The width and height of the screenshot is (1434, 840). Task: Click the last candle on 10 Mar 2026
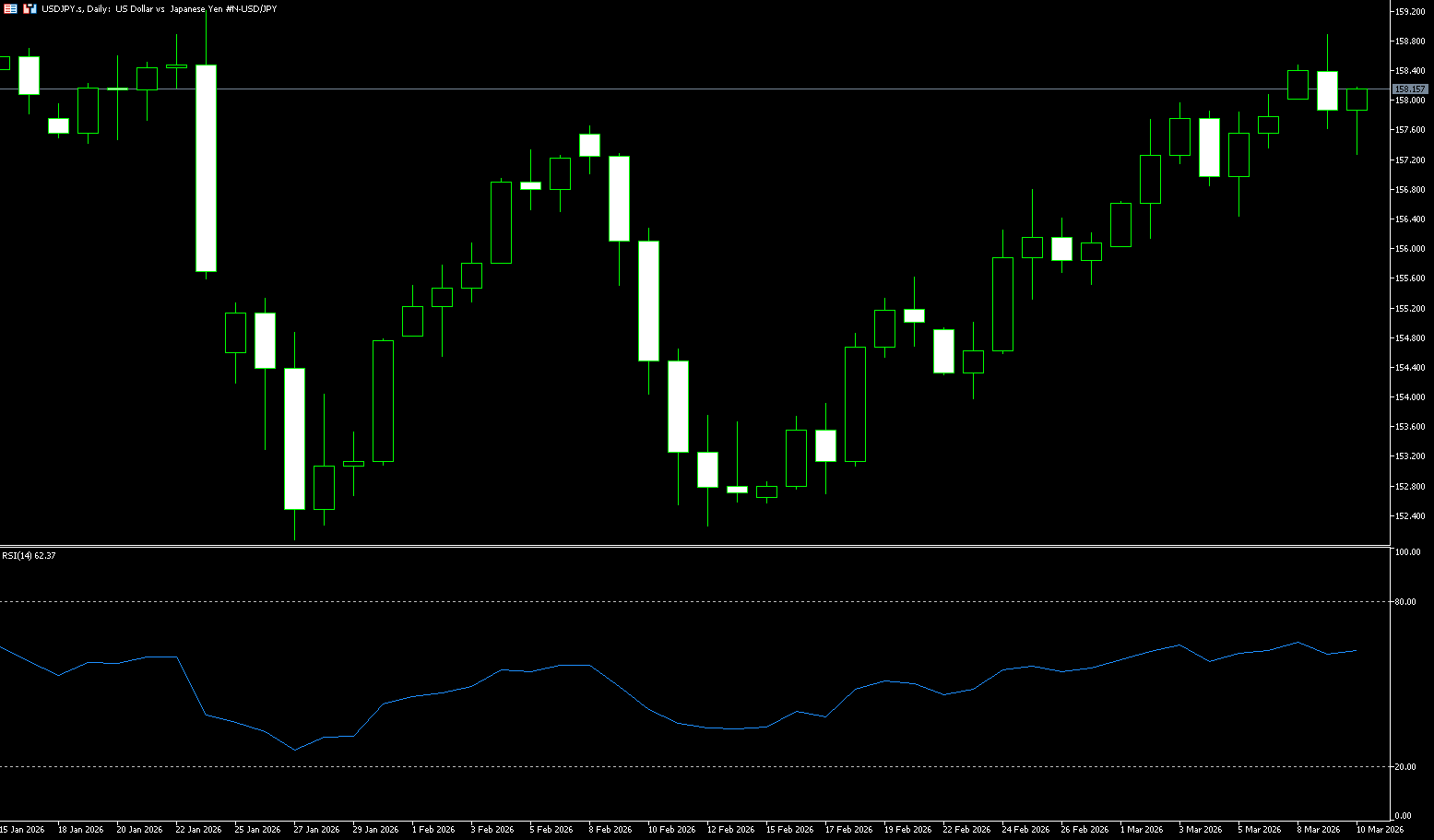pyautogui.click(x=1357, y=100)
